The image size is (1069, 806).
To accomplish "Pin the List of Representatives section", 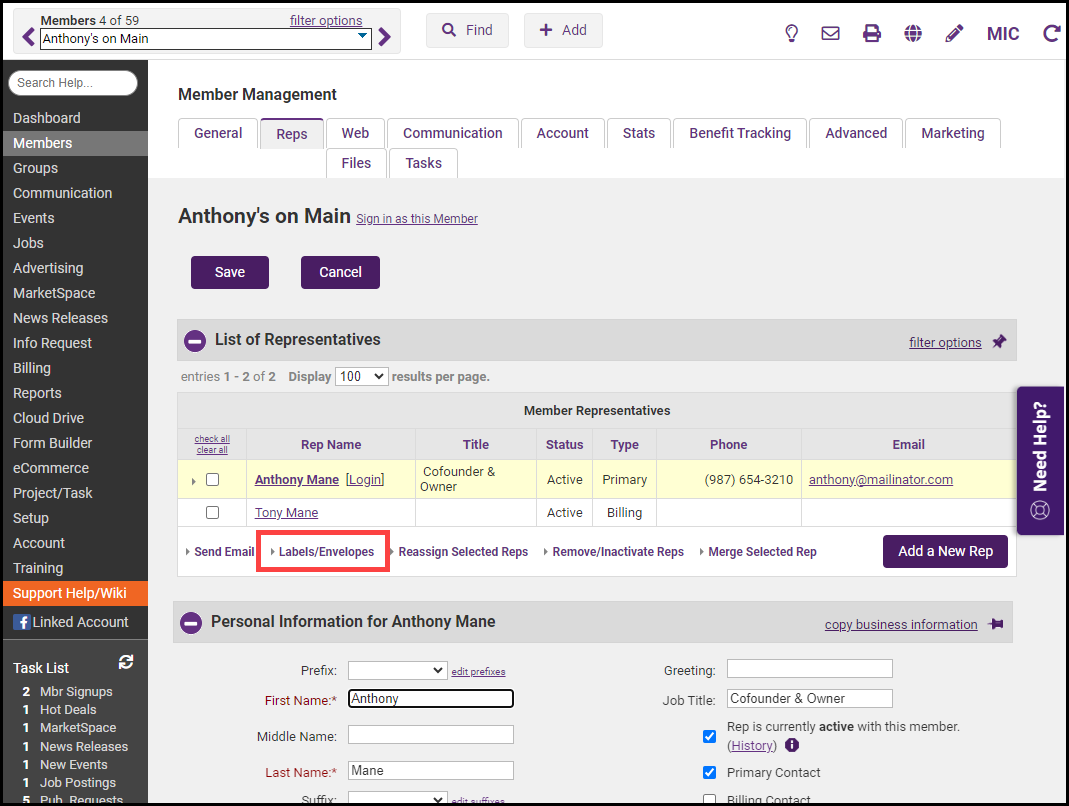I will 999,342.
